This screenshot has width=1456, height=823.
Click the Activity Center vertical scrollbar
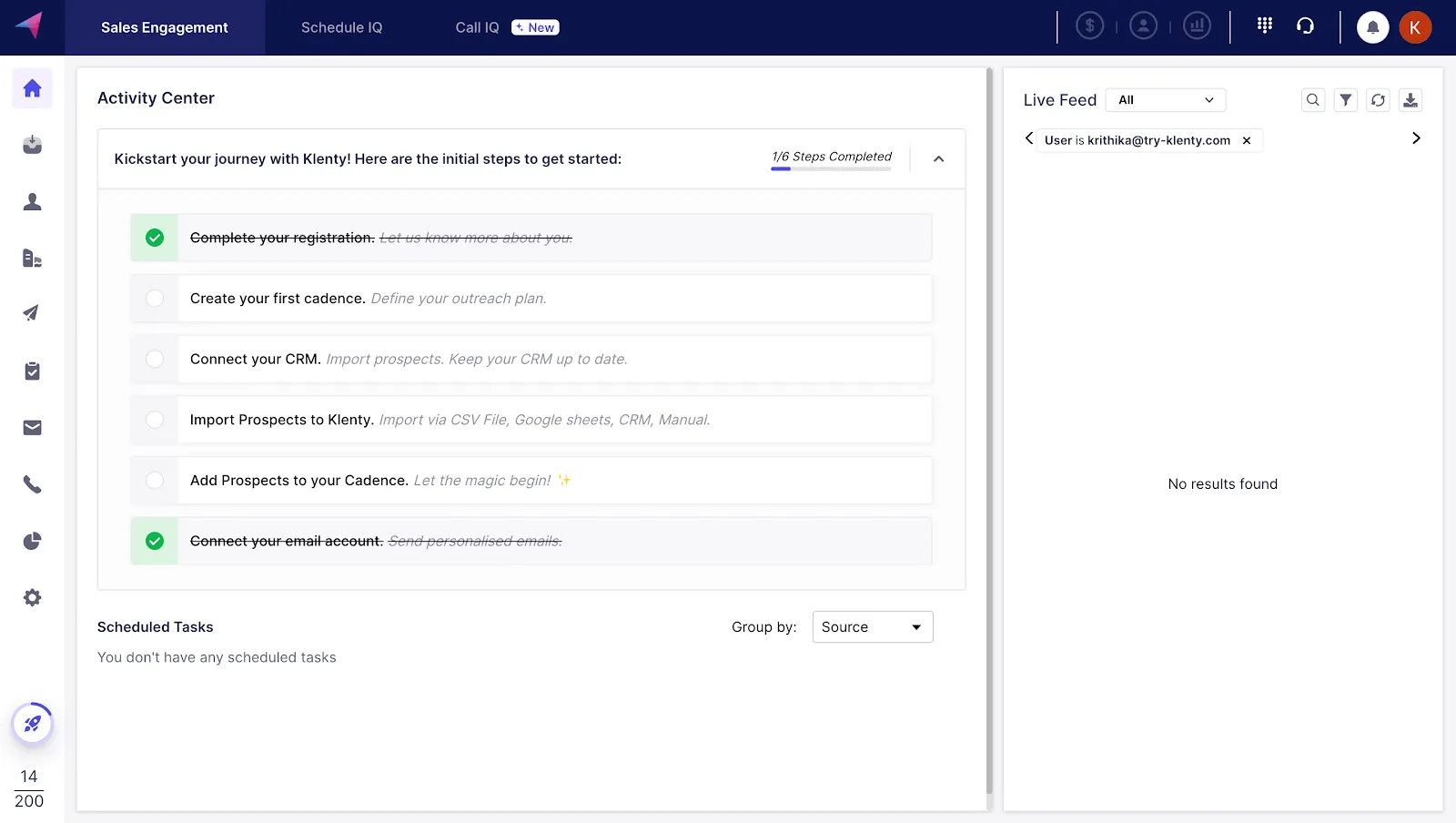pos(990,432)
